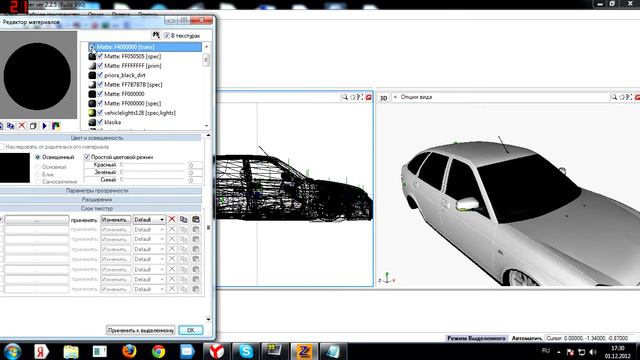The image size is (640, 360).
Task: Click the red value input field
Action: [195, 165]
